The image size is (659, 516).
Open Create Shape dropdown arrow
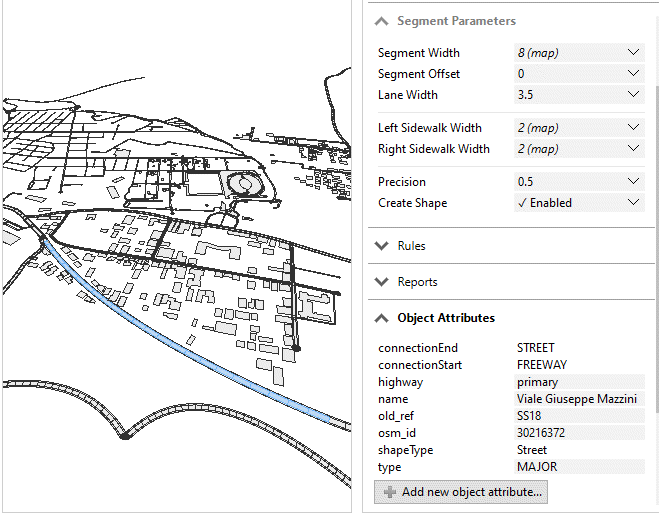[x=633, y=203]
